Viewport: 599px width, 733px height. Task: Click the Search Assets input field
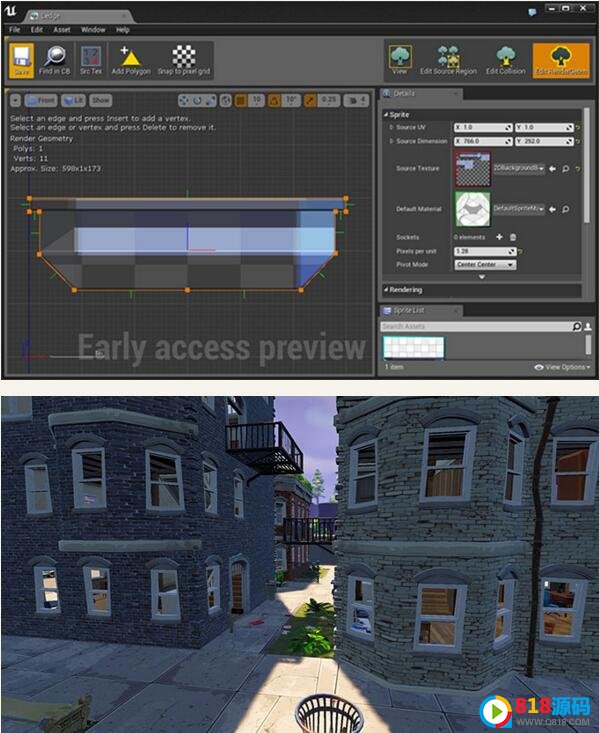click(476, 326)
